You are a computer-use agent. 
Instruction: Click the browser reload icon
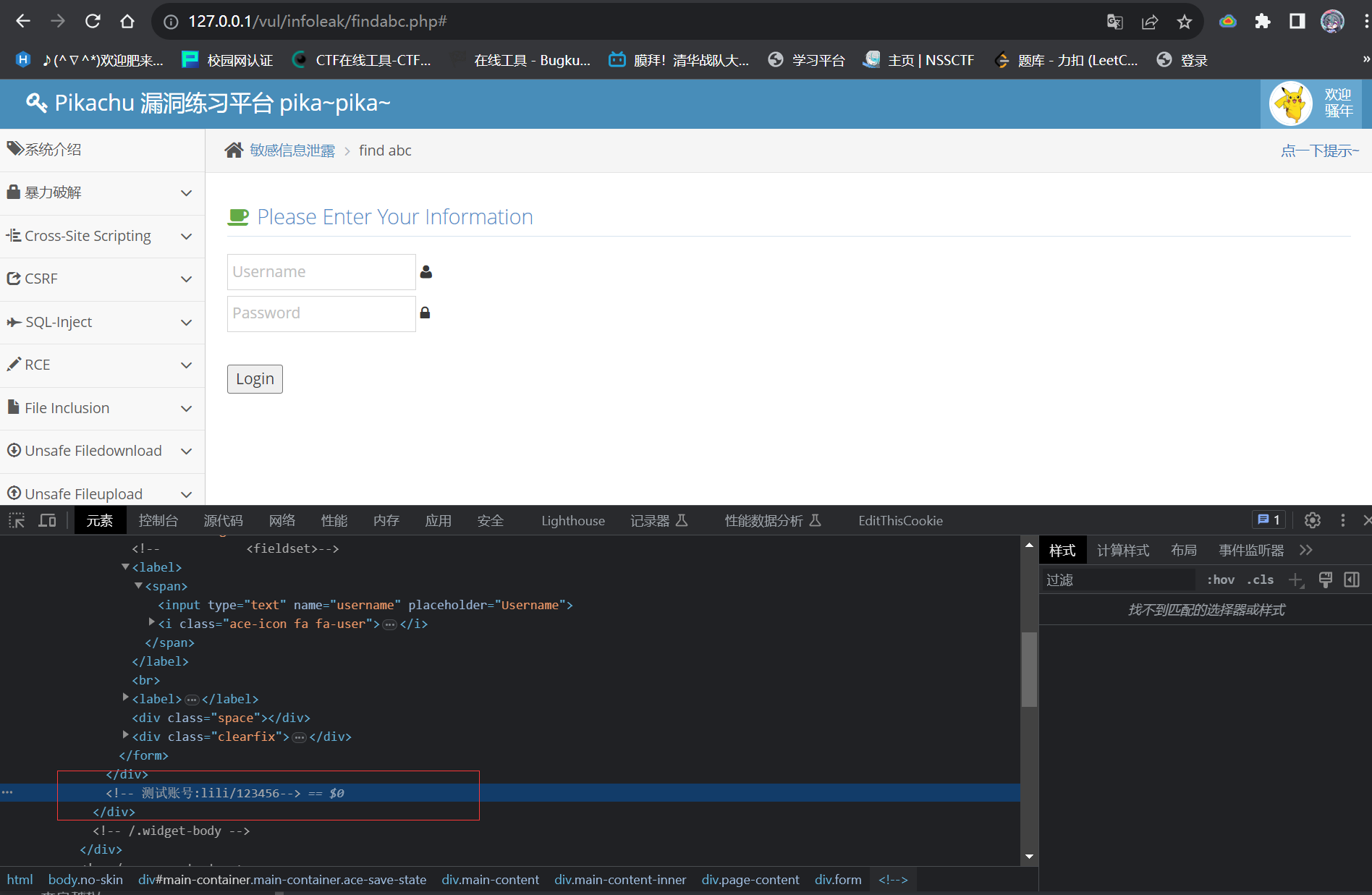93,21
